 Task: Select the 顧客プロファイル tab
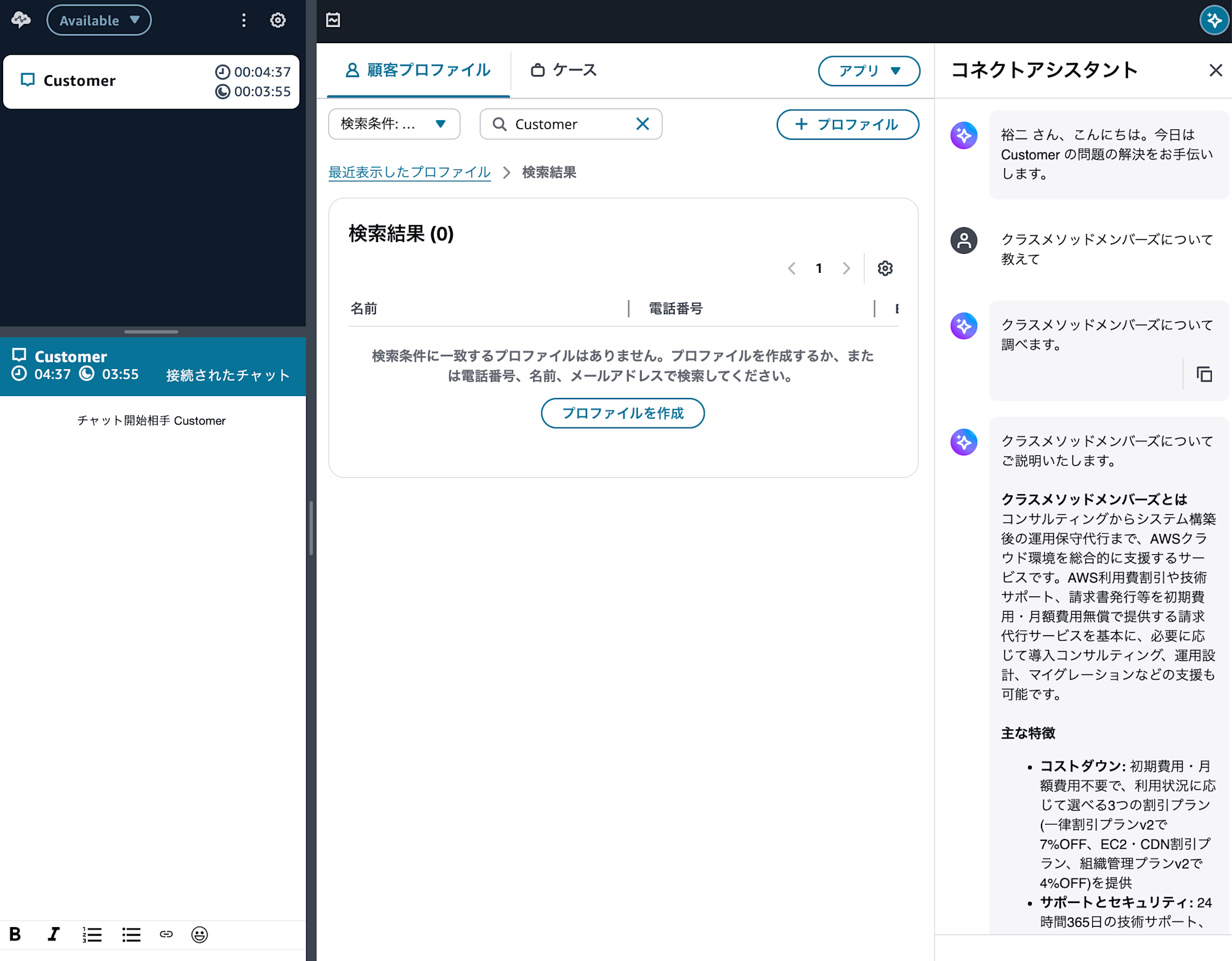(418, 70)
